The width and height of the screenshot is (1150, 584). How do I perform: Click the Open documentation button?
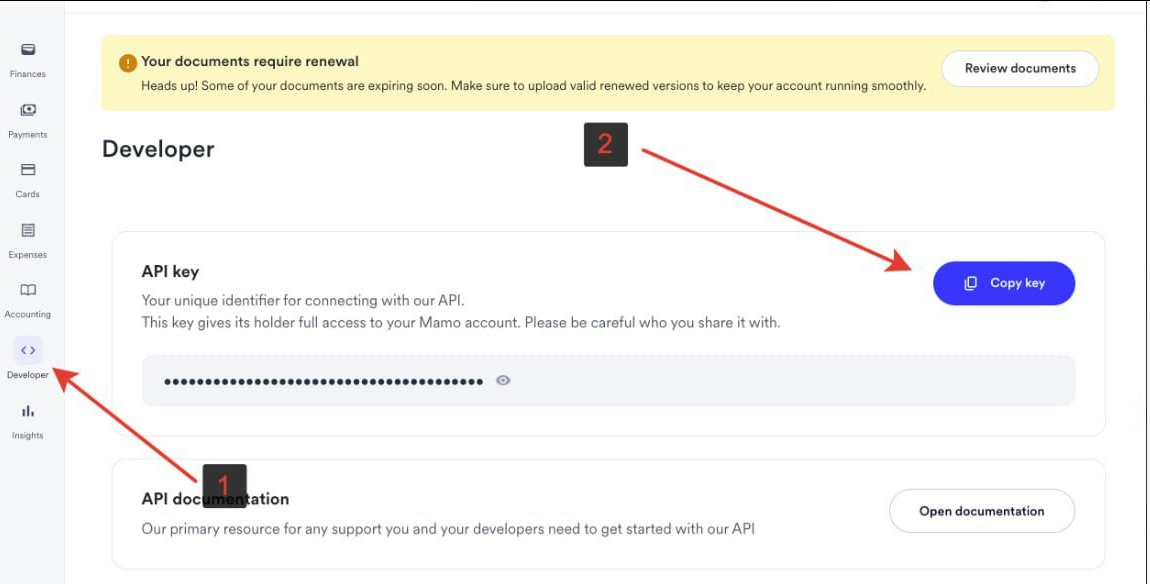pos(981,511)
